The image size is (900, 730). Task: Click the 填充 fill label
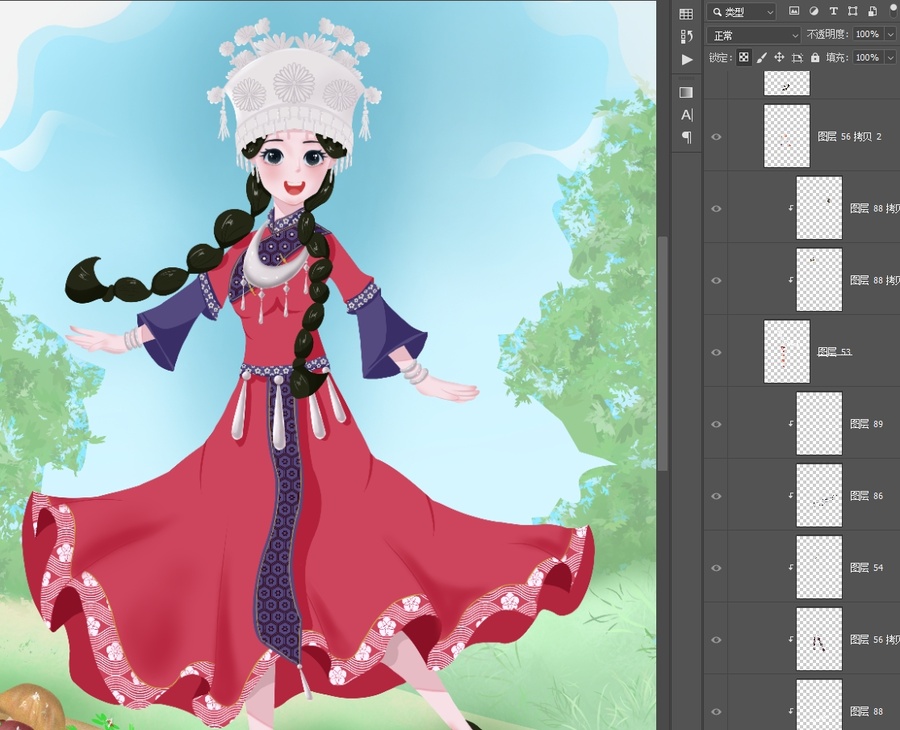click(x=836, y=57)
